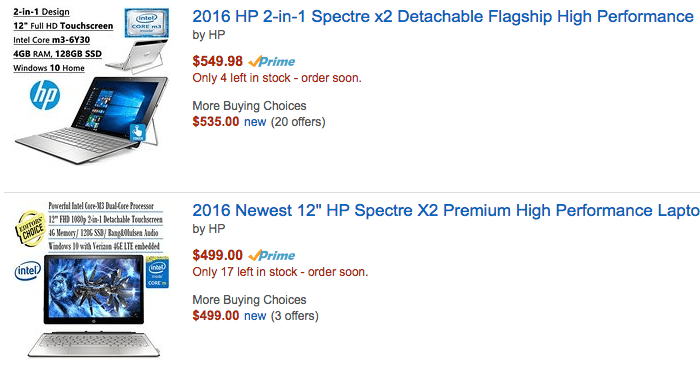This screenshot has width=700, height=386.
Task: Open the 2016 Newest 12" HP Spectre X2 listing
Action: coord(446,211)
